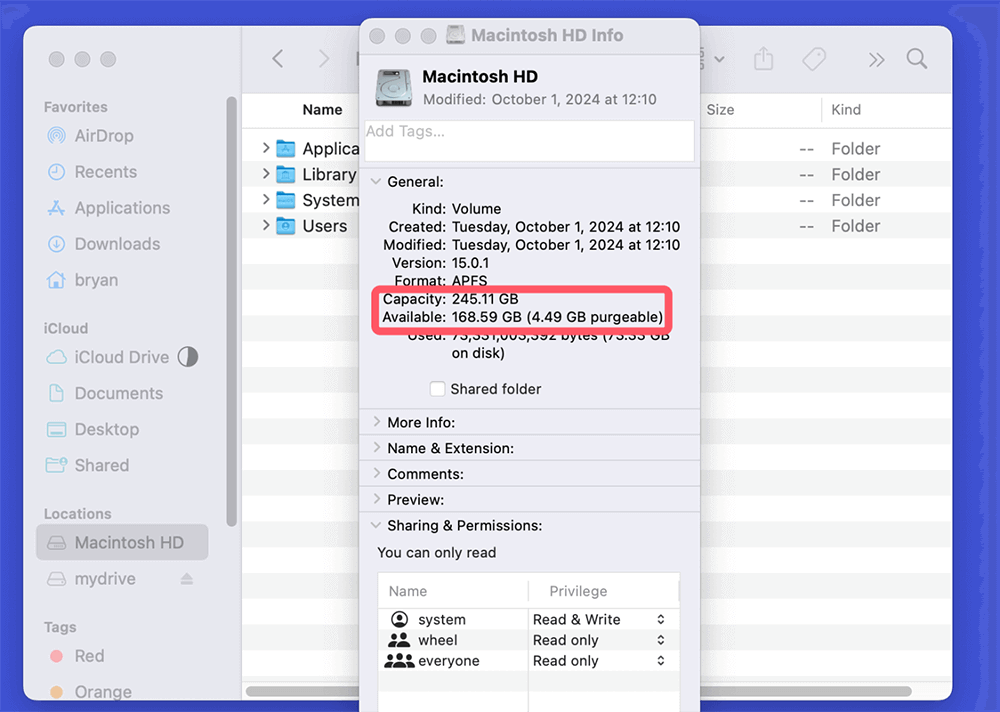Select Recents in the sidebar
This screenshot has height=712, width=1000.
point(105,172)
